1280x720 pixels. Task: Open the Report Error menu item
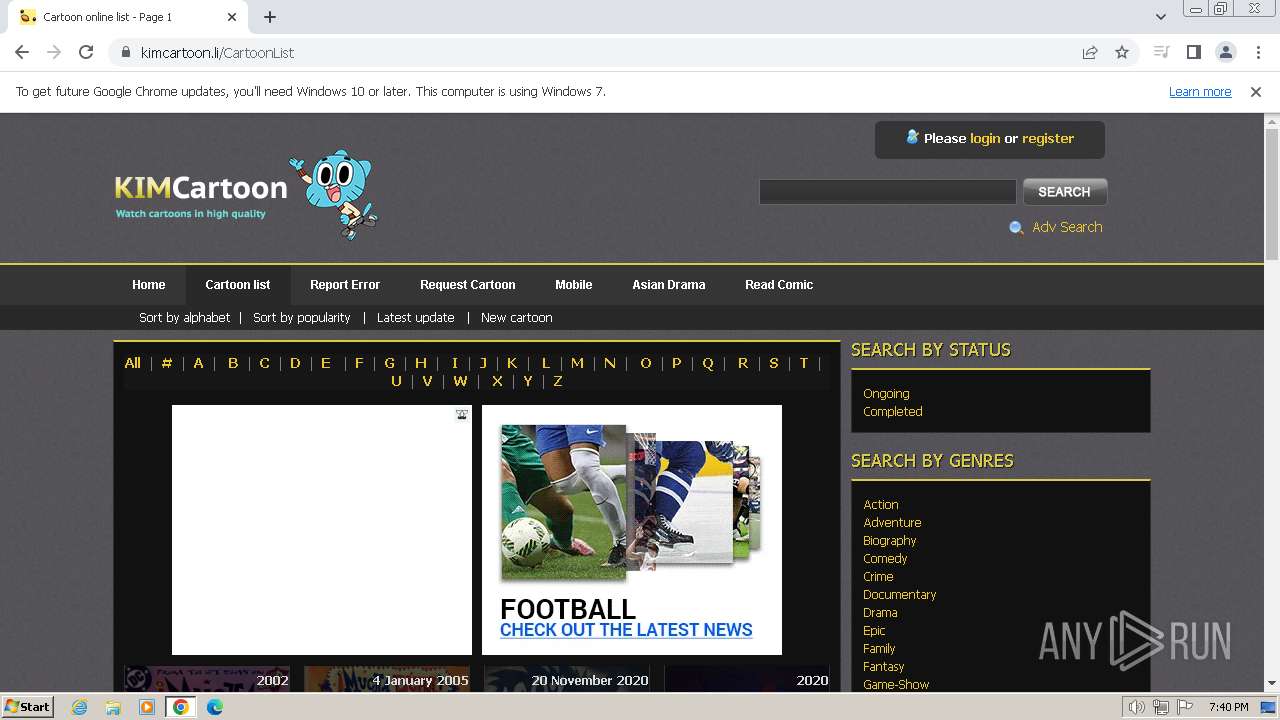tap(345, 285)
